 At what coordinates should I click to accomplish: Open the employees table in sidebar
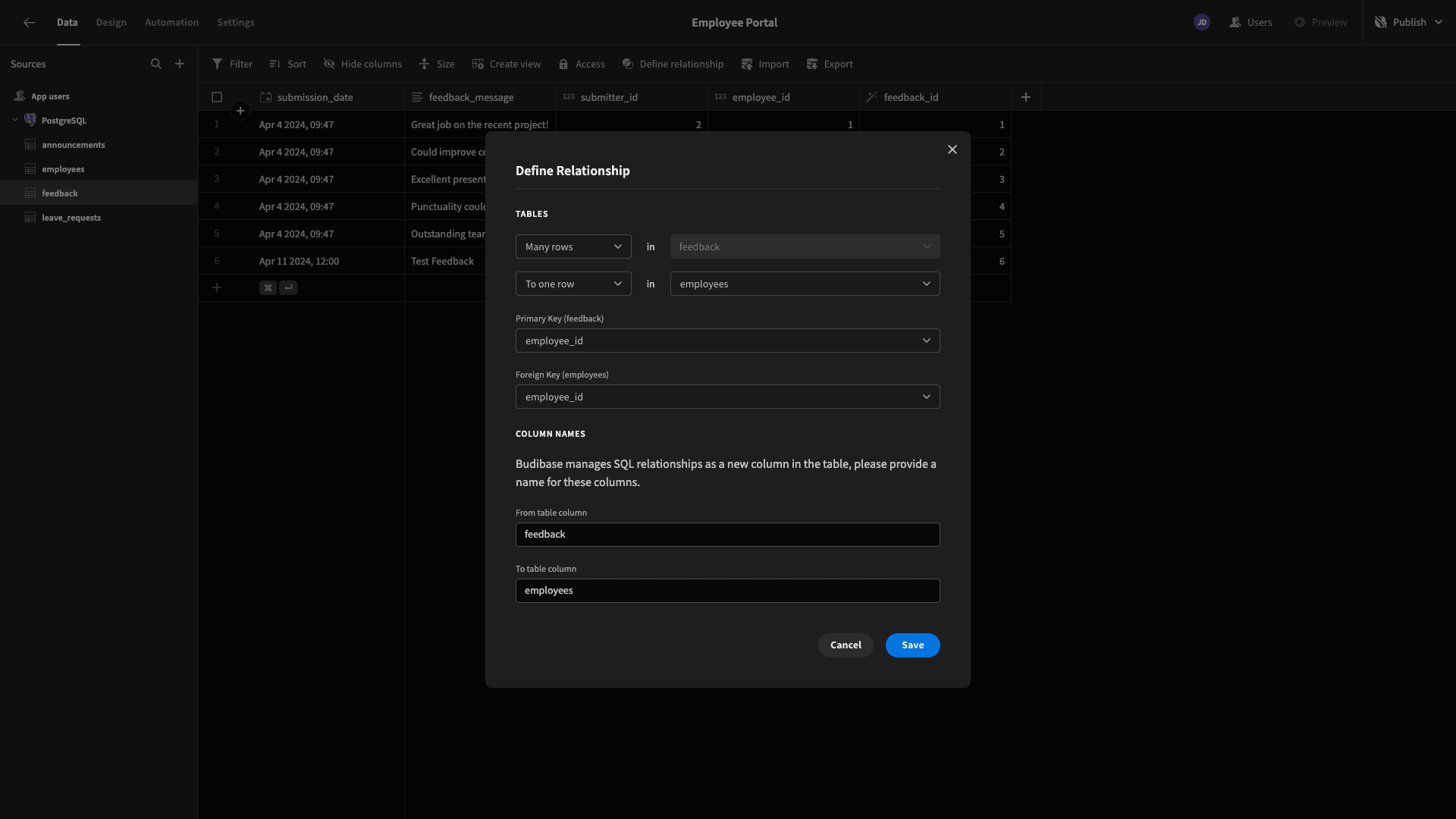pyautogui.click(x=99, y=169)
